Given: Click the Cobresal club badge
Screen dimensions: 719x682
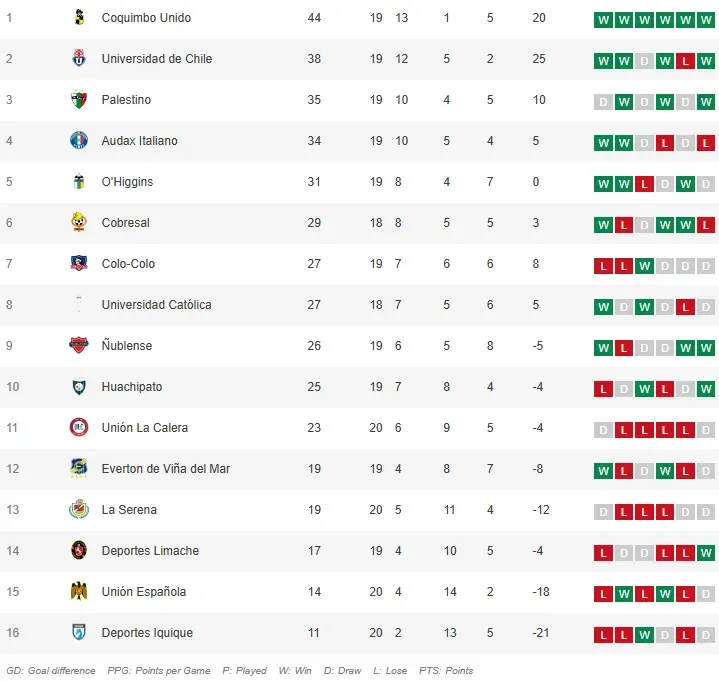Looking at the screenshot, I should tap(79, 223).
